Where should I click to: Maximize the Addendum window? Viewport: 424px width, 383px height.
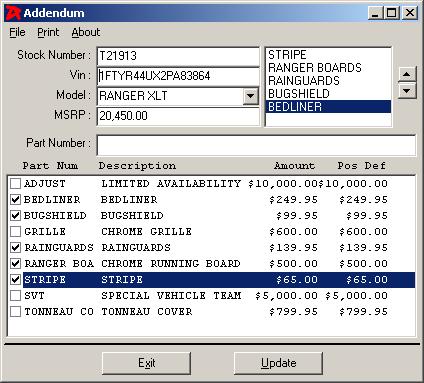tap(392, 13)
